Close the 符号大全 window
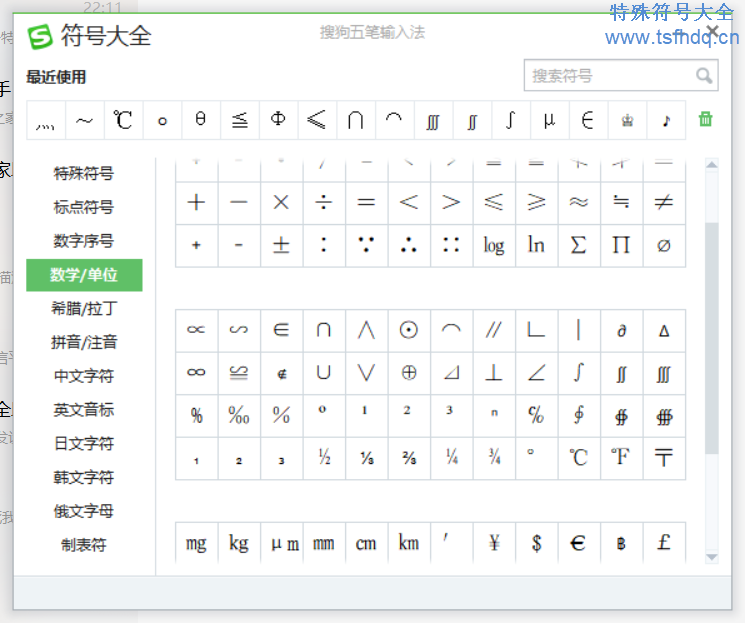The image size is (745, 623). 712,32
